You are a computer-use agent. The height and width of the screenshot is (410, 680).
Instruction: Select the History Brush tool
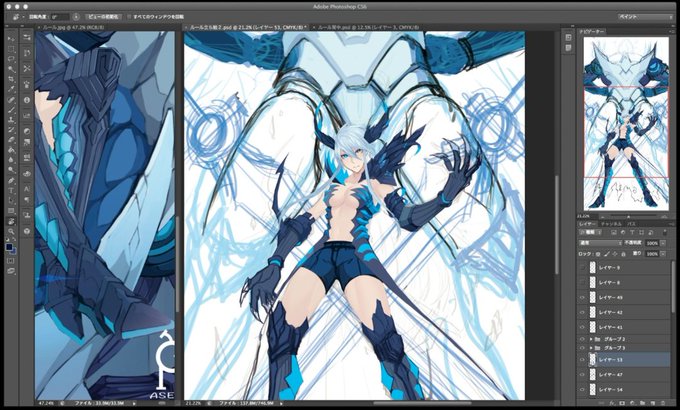11,130
